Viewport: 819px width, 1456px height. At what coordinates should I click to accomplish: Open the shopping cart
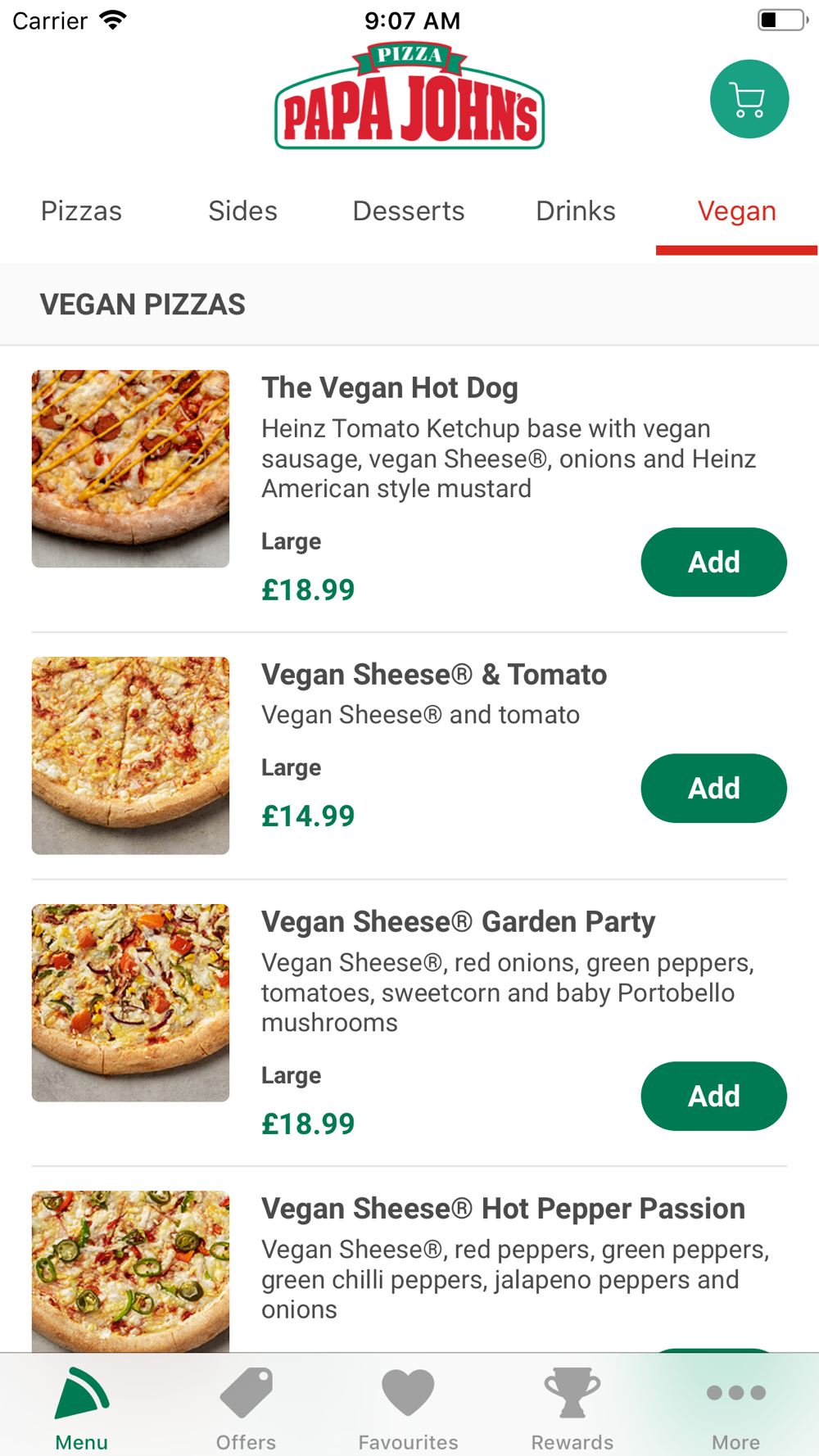pyautogui.click(x=749, y=99)
